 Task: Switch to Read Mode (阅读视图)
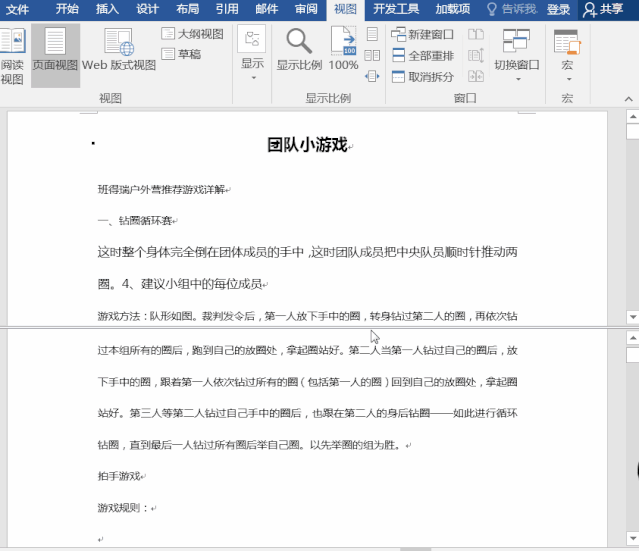[x=12, y=56]
